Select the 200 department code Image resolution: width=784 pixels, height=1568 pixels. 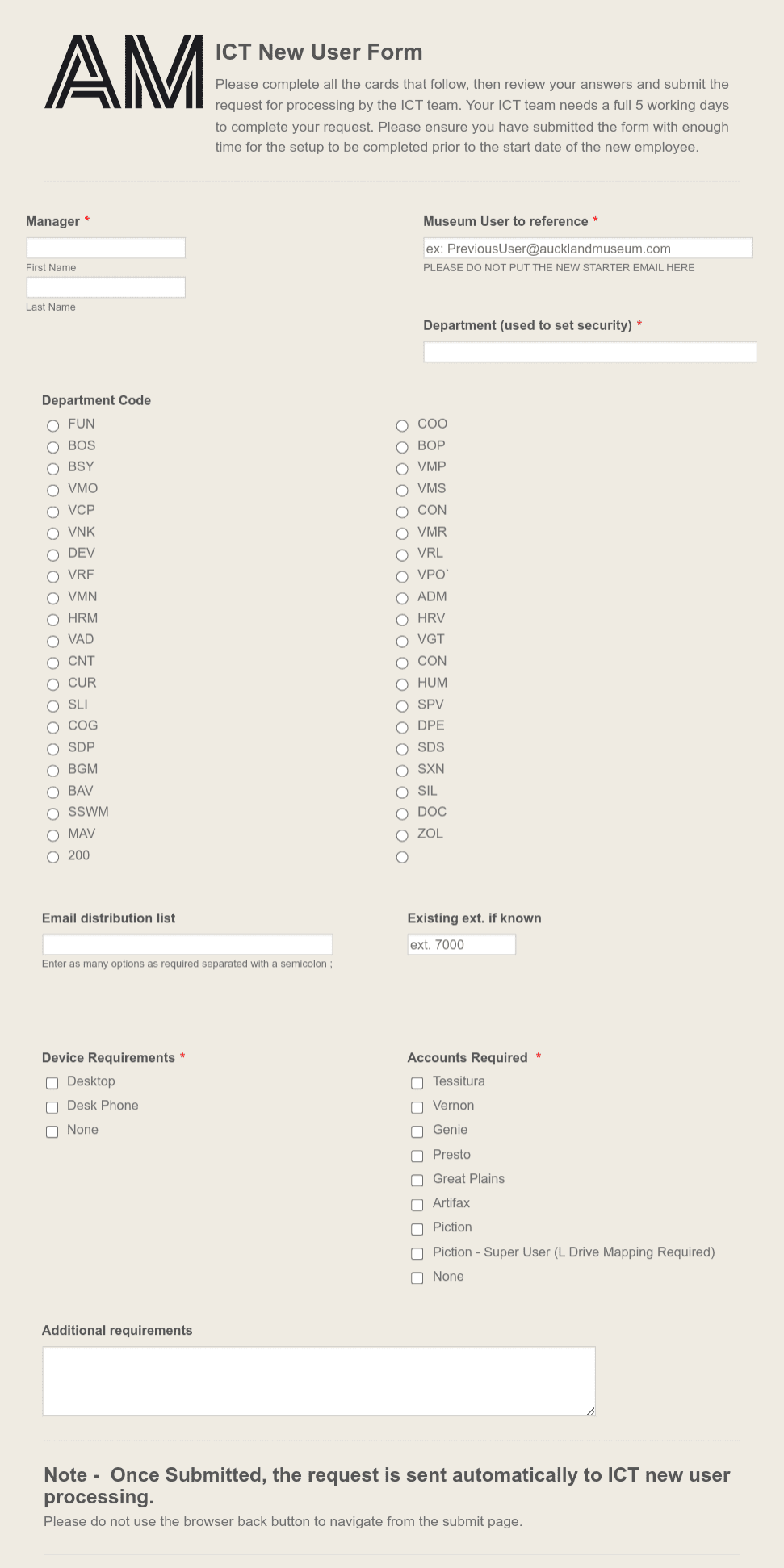[52, 857]
